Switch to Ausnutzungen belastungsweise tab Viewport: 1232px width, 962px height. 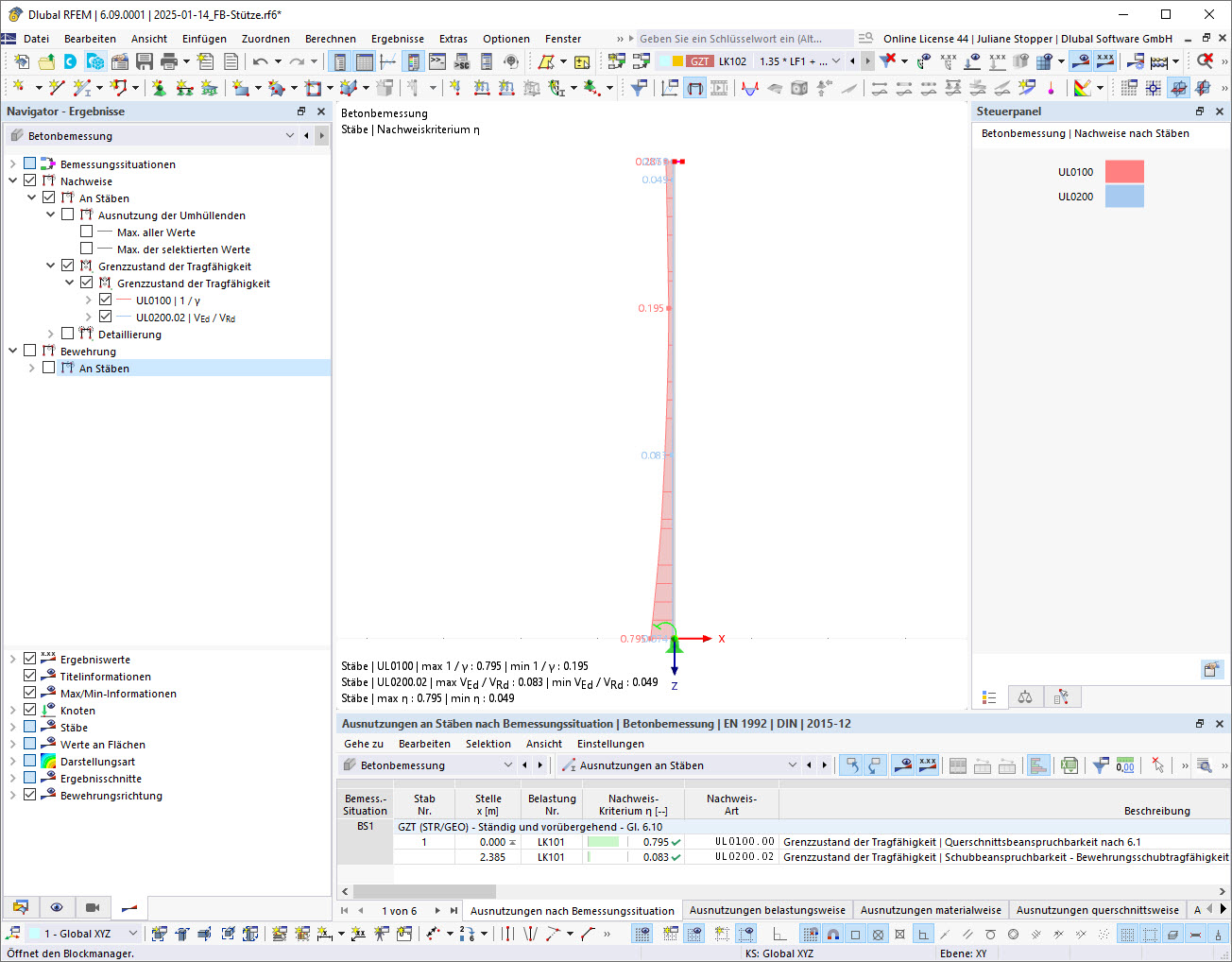point(767,910)
